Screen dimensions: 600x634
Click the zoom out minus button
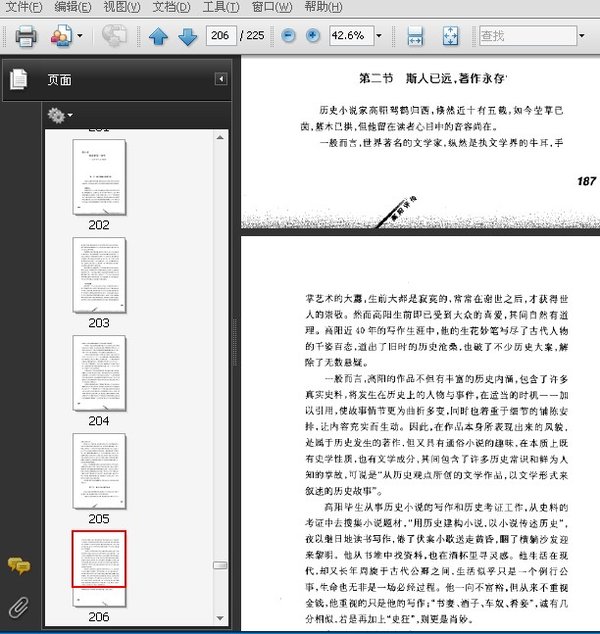point(288,36)
